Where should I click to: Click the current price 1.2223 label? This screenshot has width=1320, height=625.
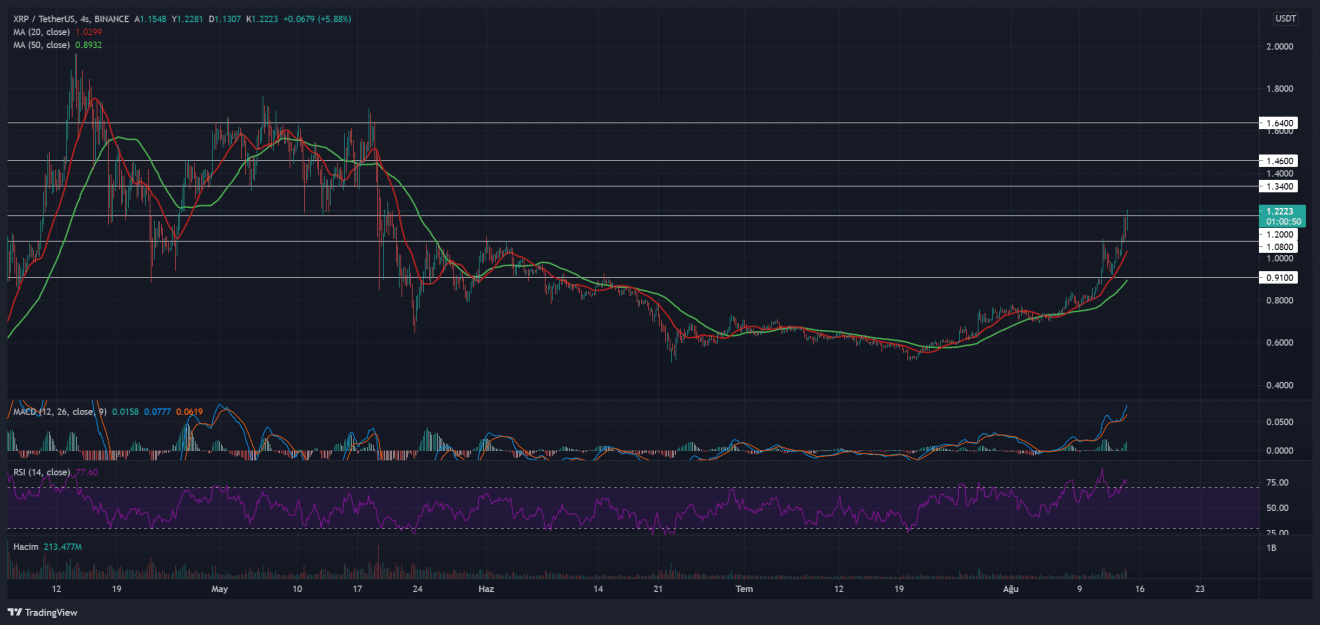coord(1283,211)
